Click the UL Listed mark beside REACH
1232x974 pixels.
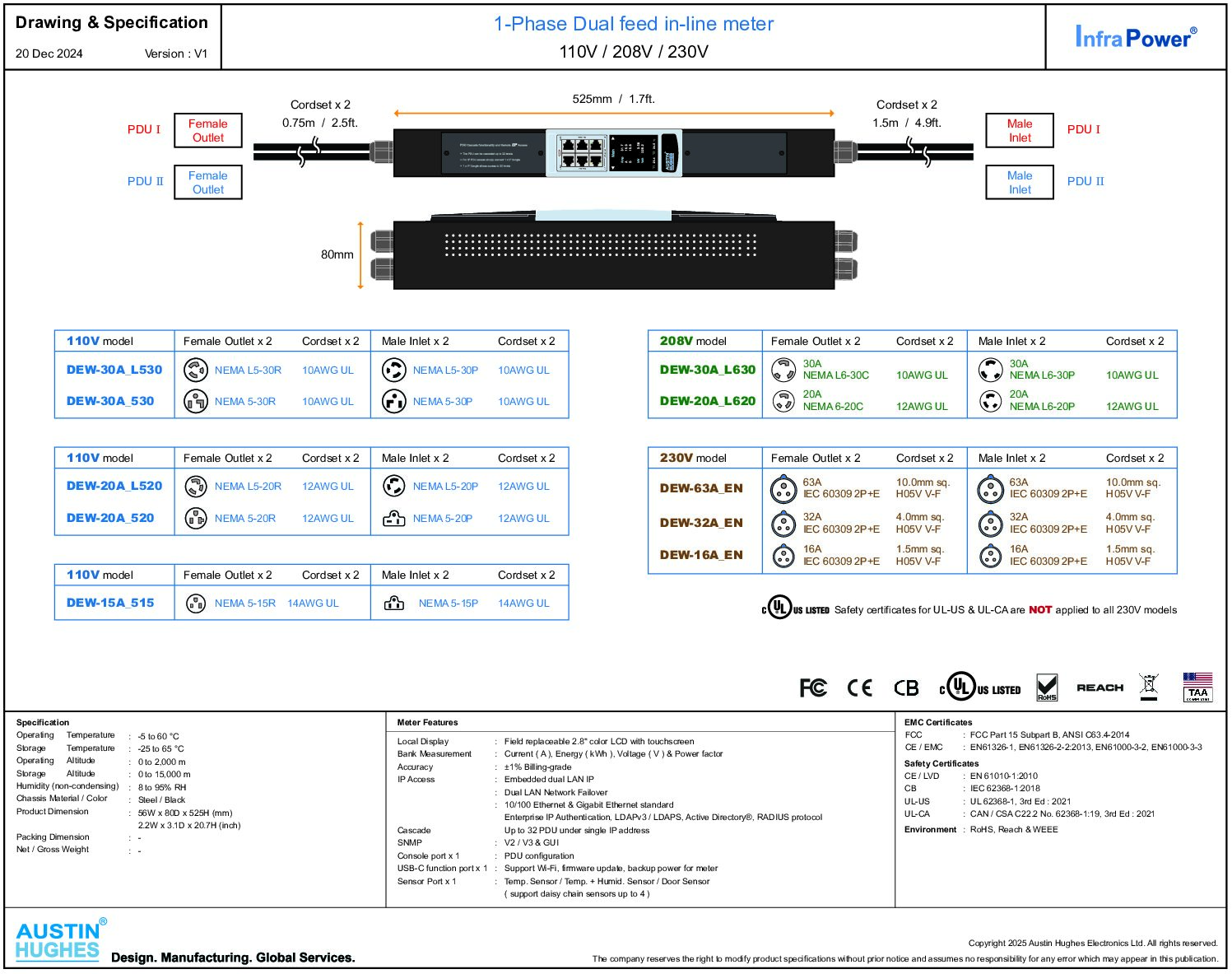980,687
